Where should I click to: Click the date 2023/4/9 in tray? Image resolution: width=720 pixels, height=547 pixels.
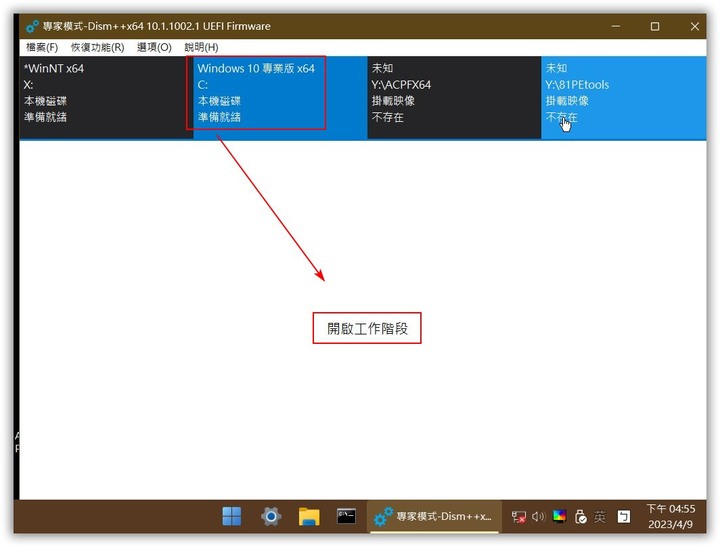(x=670, y=524)
